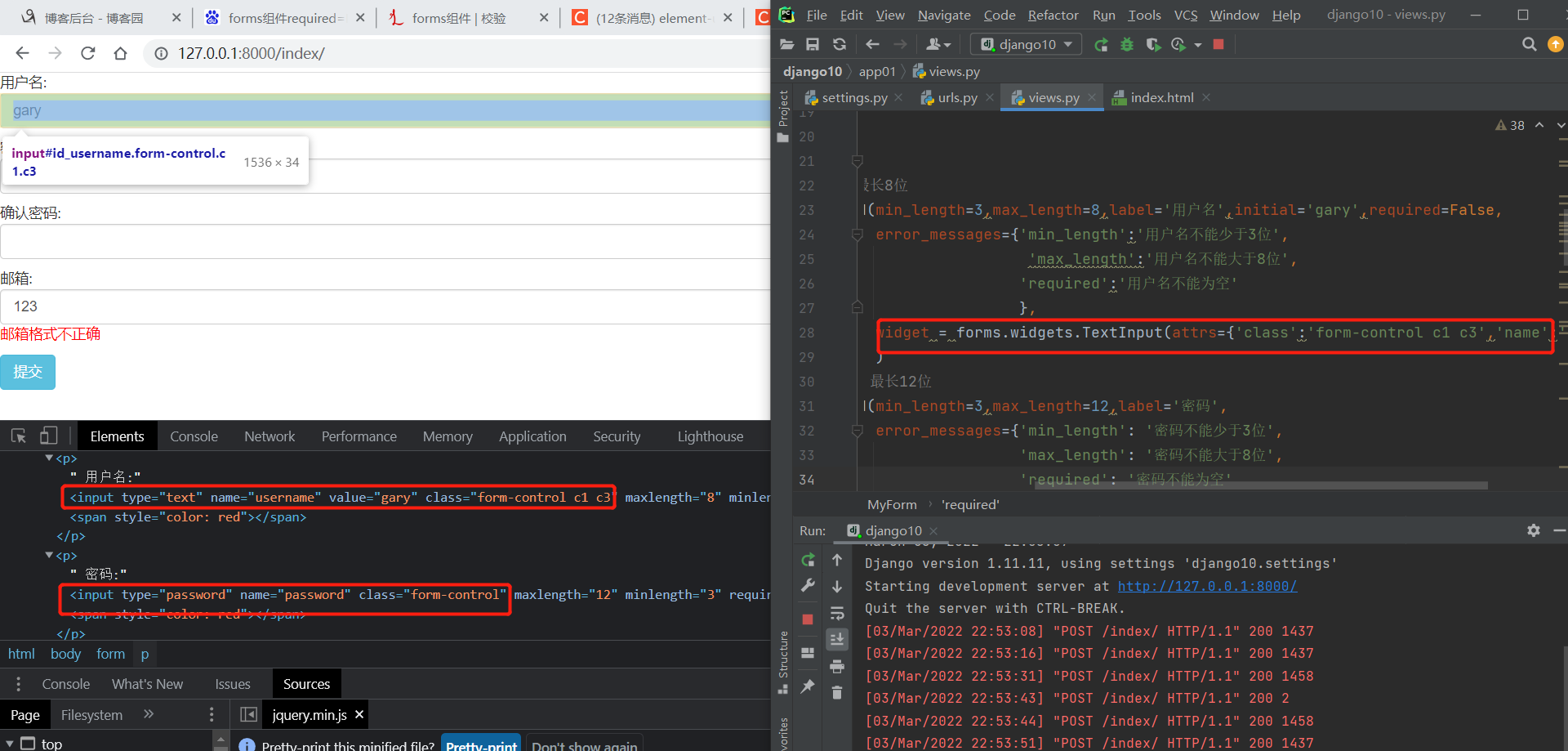Switch to Filesystem tab in Sources
Screen dimensions: 1568x751
pos(91,715)
